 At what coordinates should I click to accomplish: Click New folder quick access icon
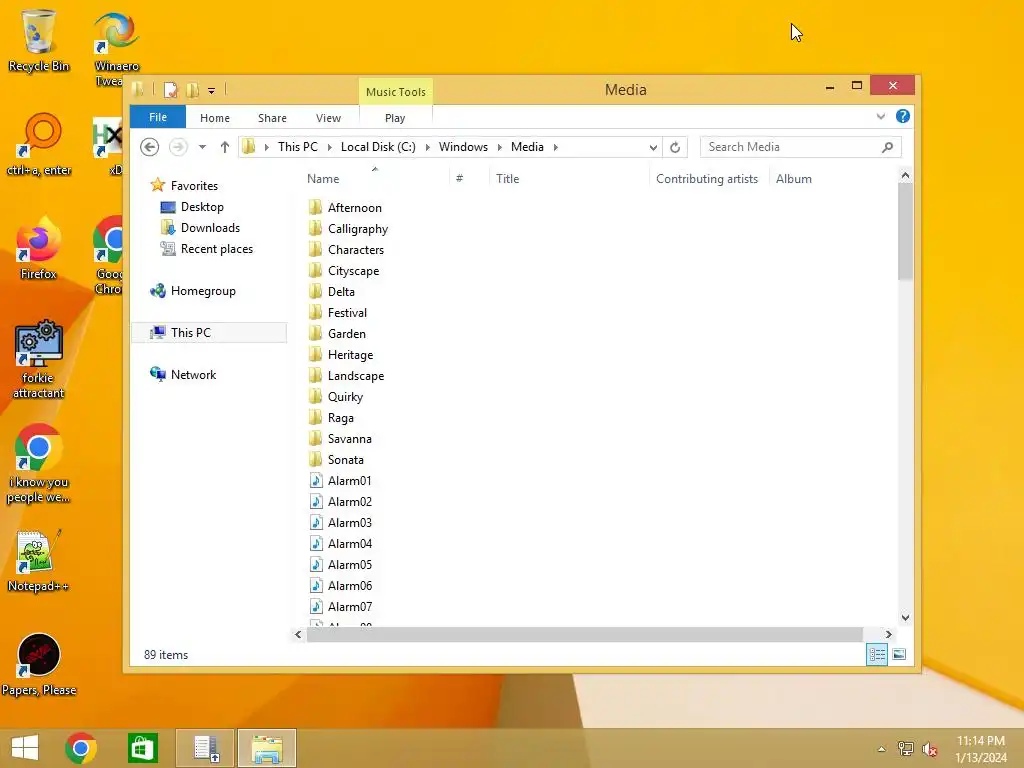point(193,90)
